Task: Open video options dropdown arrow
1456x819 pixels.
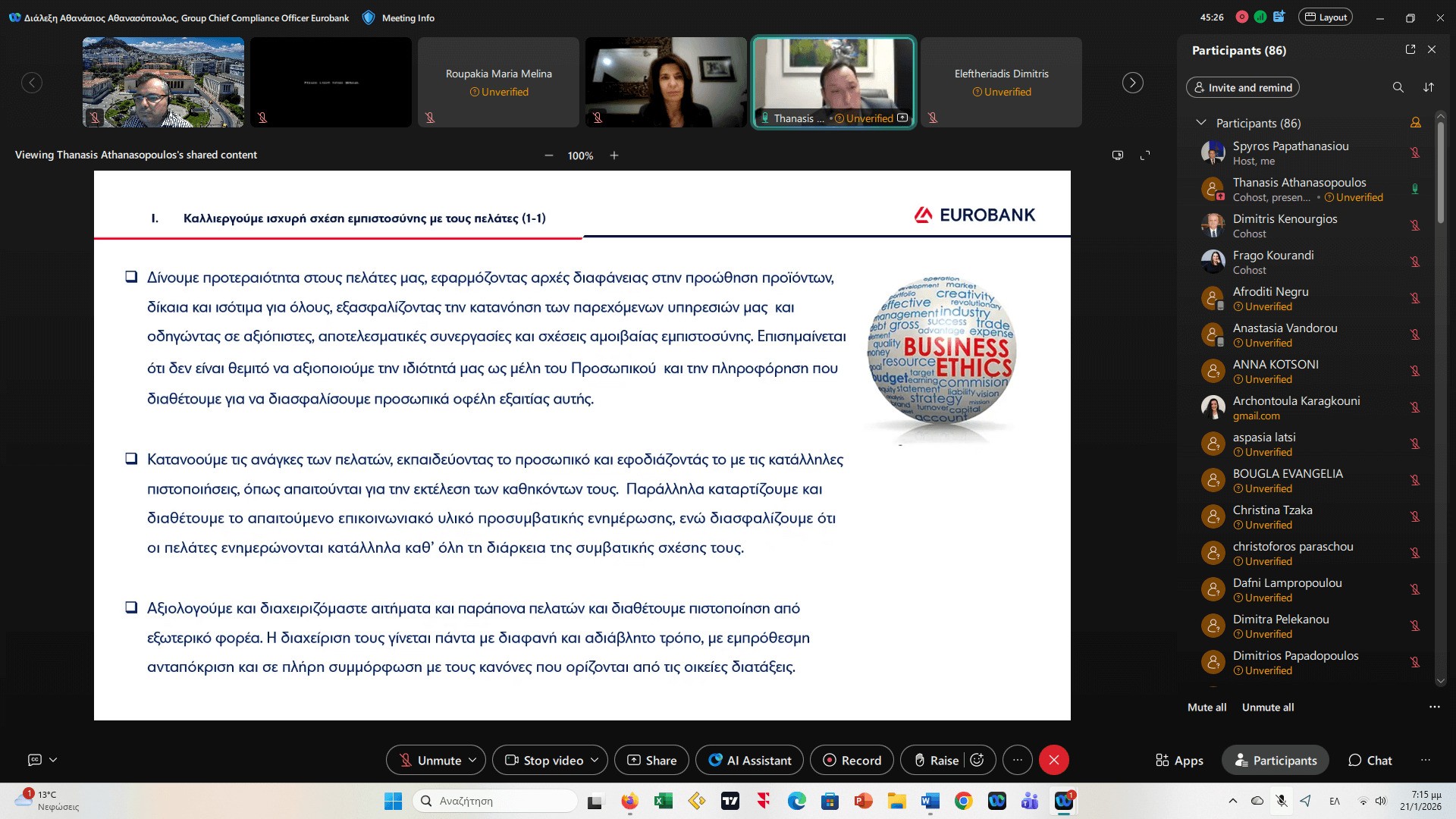Action: click(x=595, y=760)
